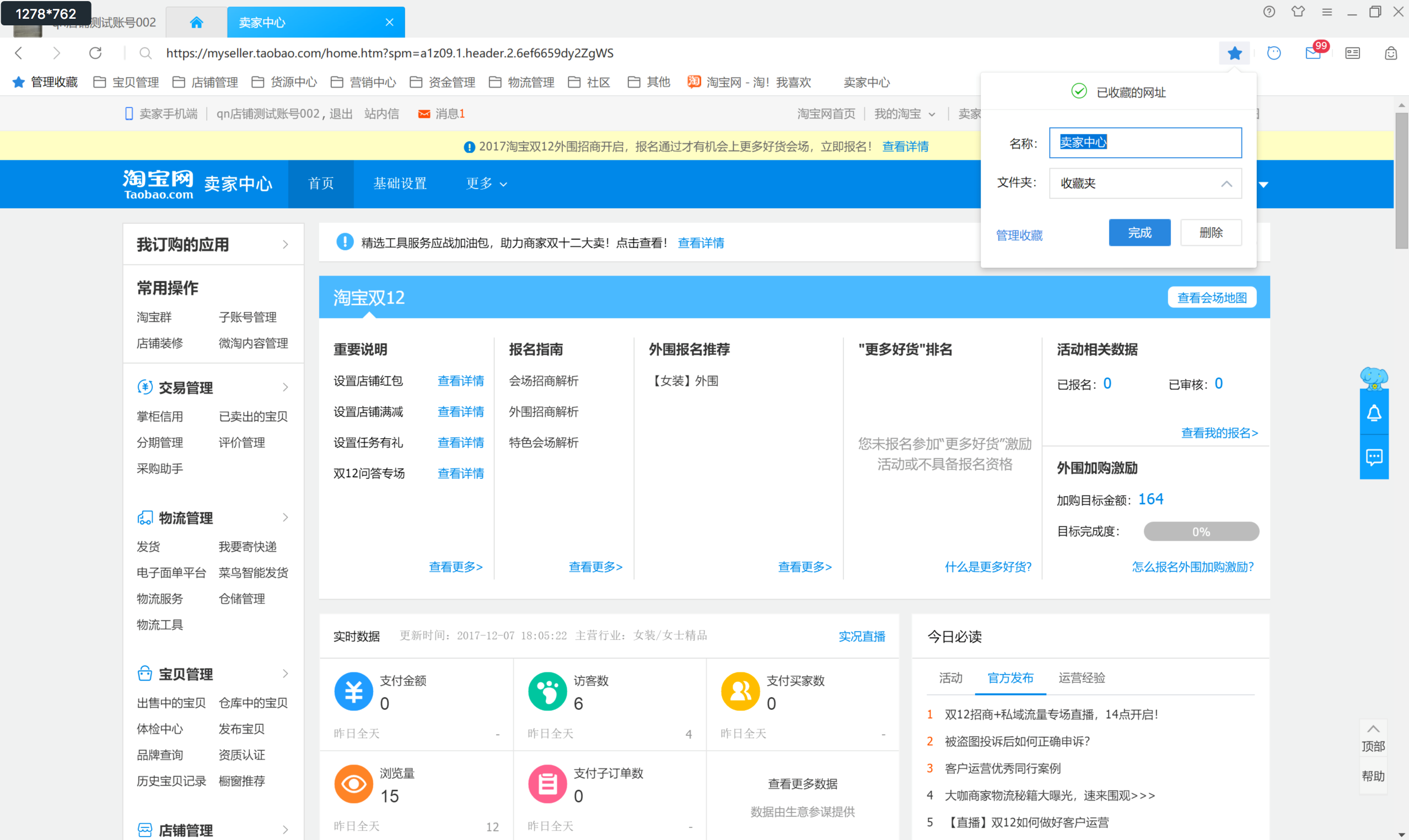Image resolution: width=1409 pixels, height=840 pixels.
Task: Click 查看我的报名 link
Action: click(x=1219, y=433)
